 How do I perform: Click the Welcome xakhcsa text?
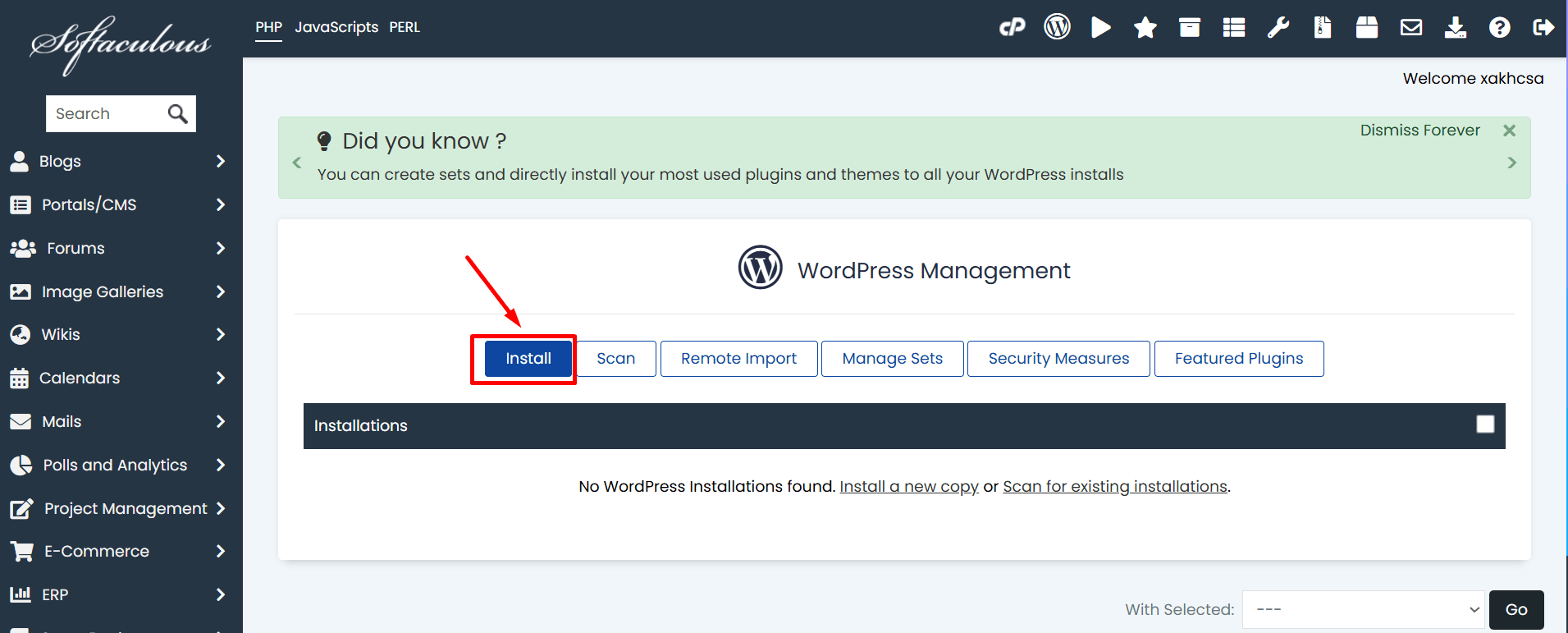coord(1473,78)
